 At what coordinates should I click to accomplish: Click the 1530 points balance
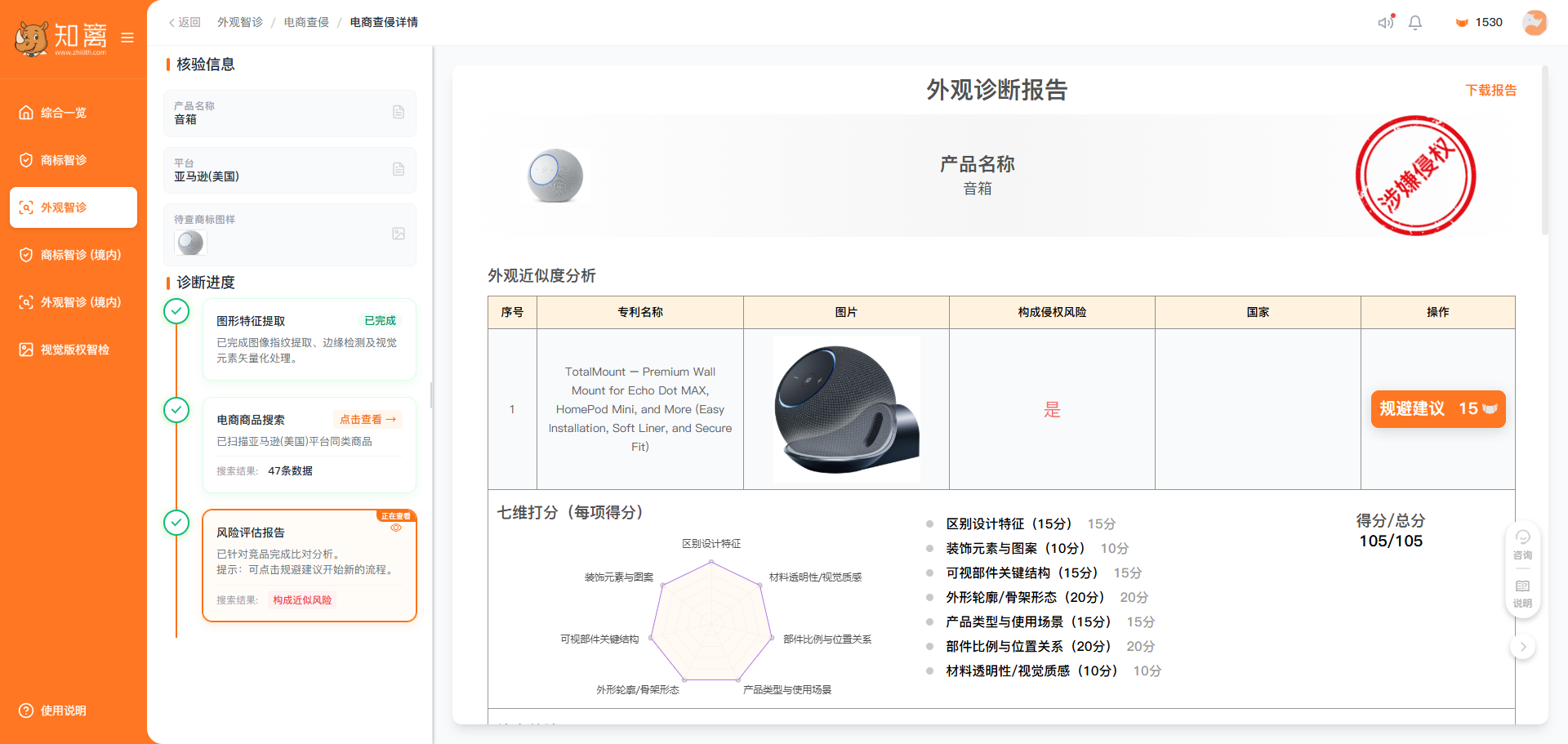(x=1479, y=22)
